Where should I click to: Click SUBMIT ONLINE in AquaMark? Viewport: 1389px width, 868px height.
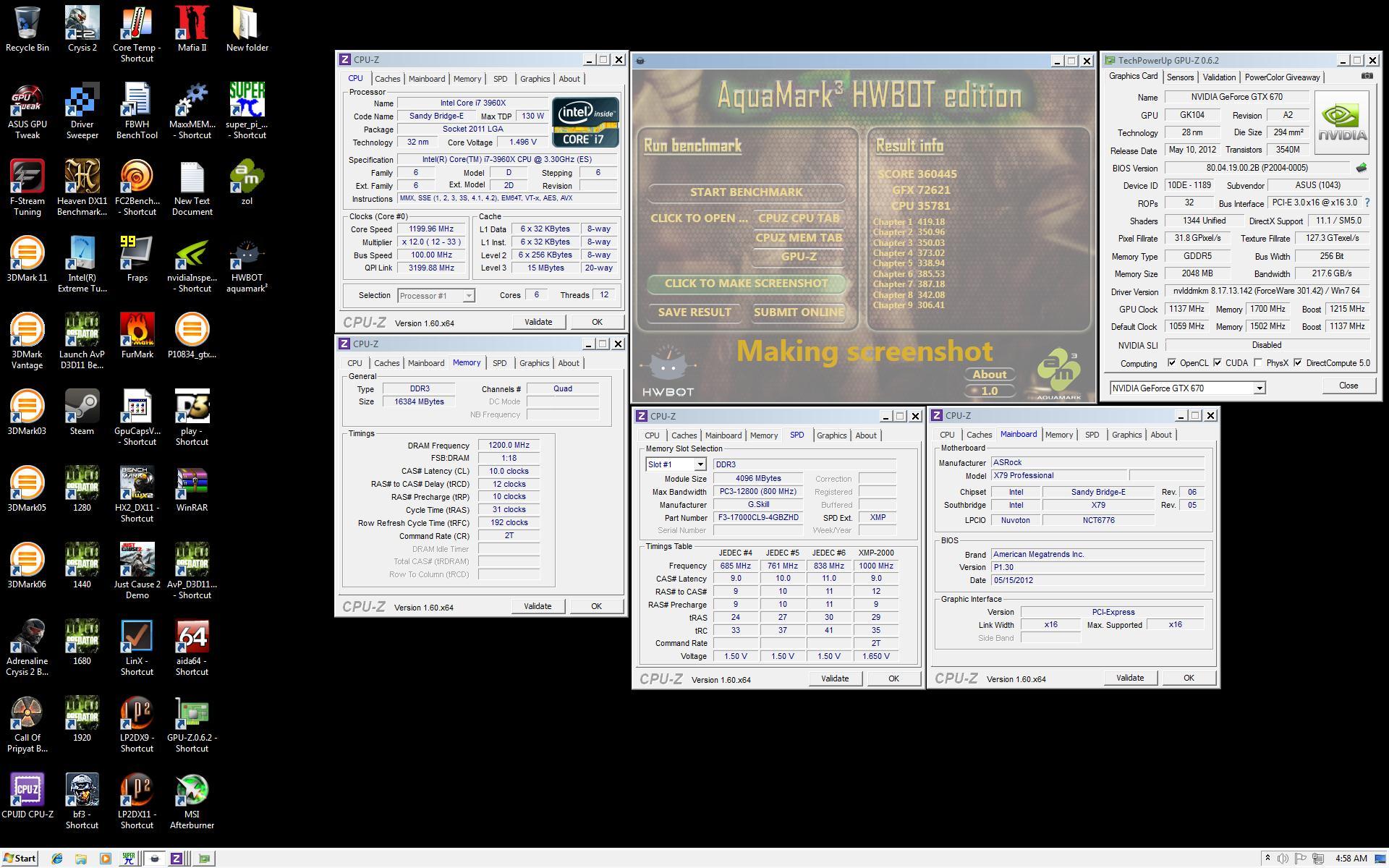click(x=799, y=312)
